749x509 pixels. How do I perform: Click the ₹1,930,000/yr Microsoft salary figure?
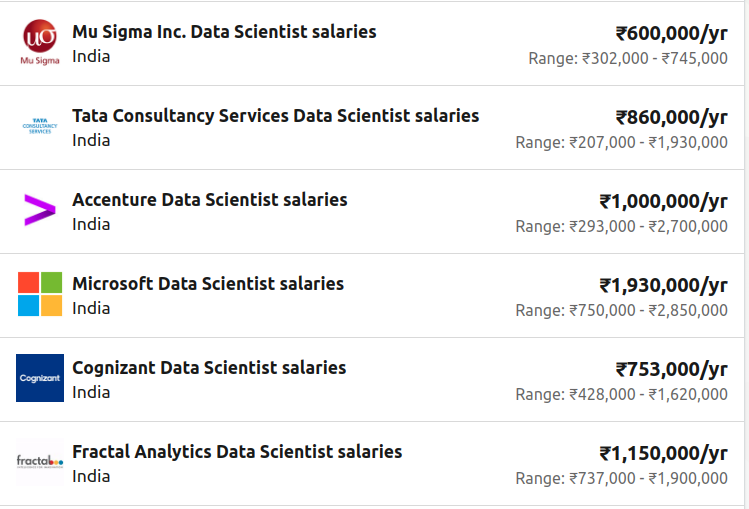(x=663, y=285)
